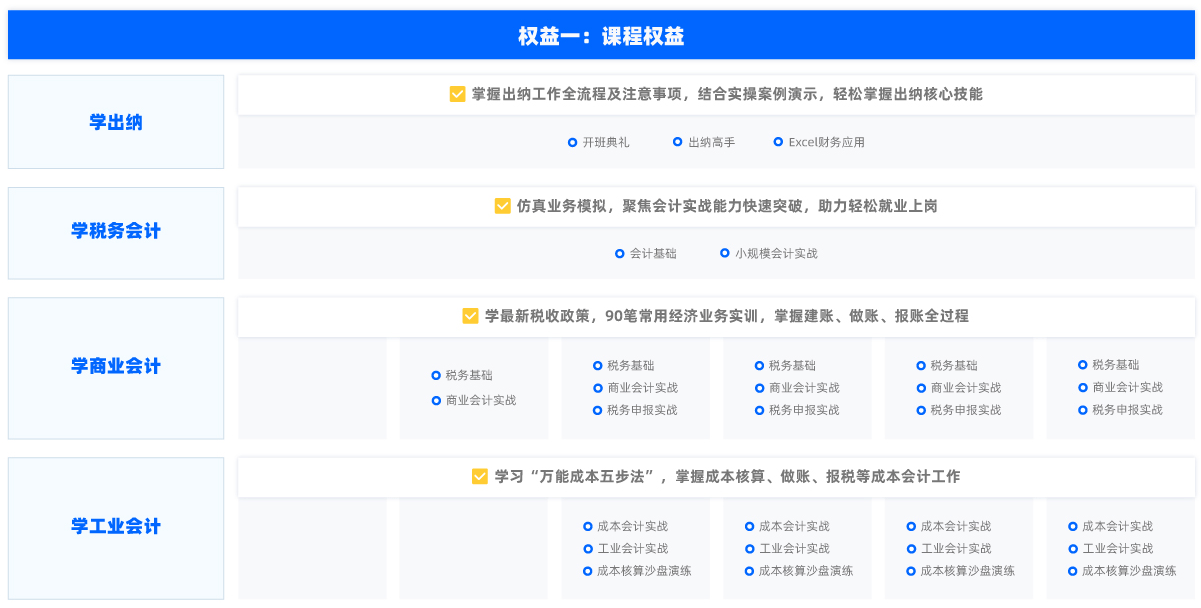Select the 学出纳 category card
This screenshot has height=608, width=1201.
coord(116,122)
